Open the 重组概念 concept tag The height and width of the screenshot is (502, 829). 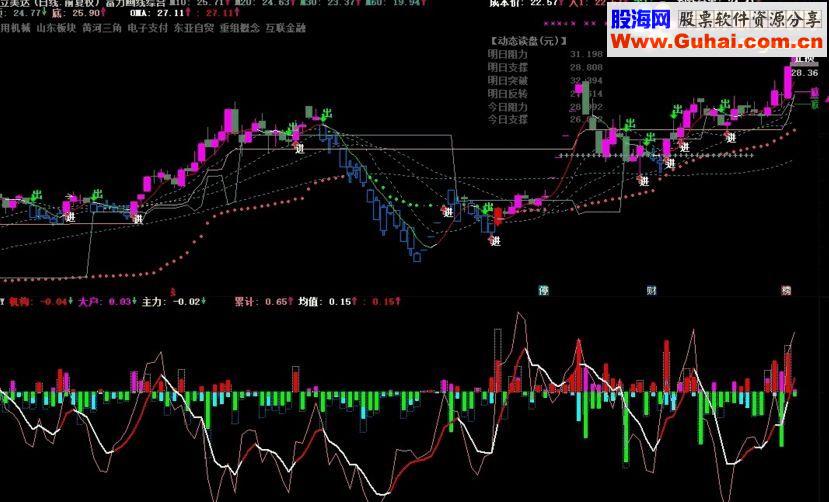240,28
